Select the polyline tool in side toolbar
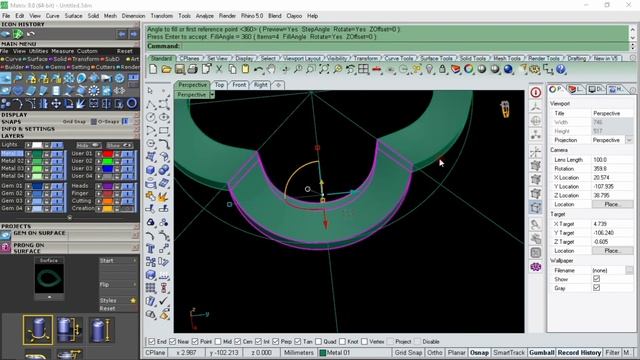The height and width of the screenshot is (360, 640). pos(151,104)
